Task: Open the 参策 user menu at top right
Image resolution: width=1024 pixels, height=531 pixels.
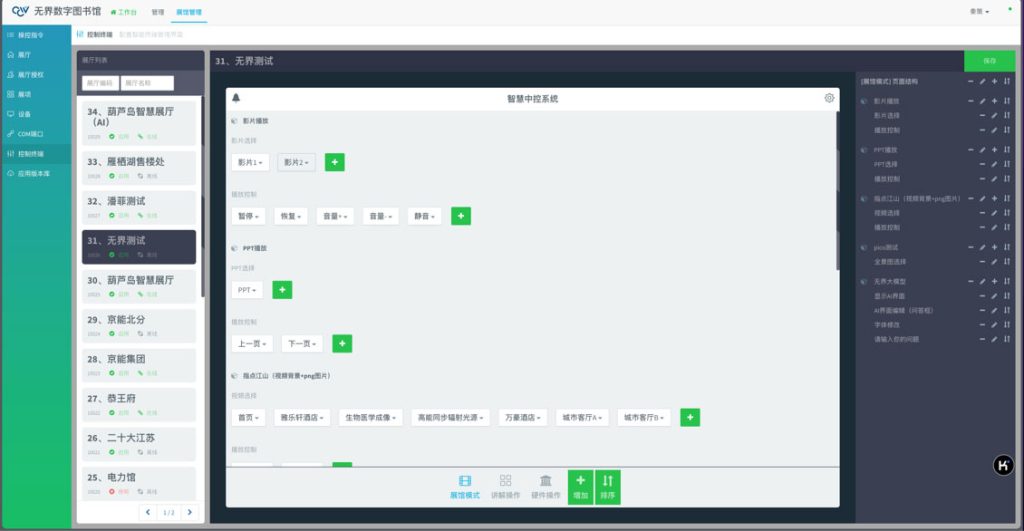Action: tap(979, 12)
